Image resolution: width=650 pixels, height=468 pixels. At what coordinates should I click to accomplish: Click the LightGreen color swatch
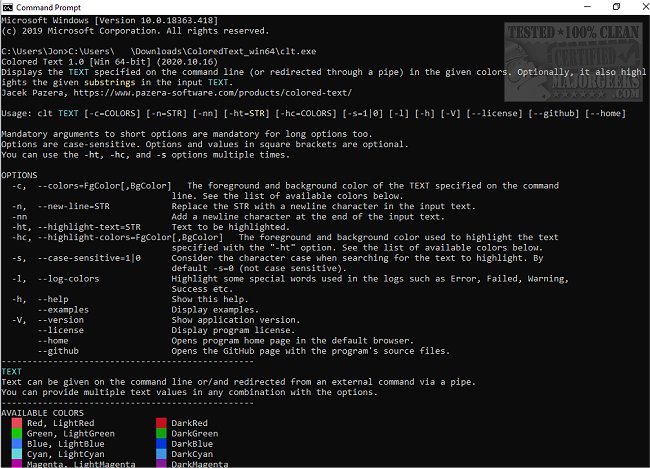point(17,434)
